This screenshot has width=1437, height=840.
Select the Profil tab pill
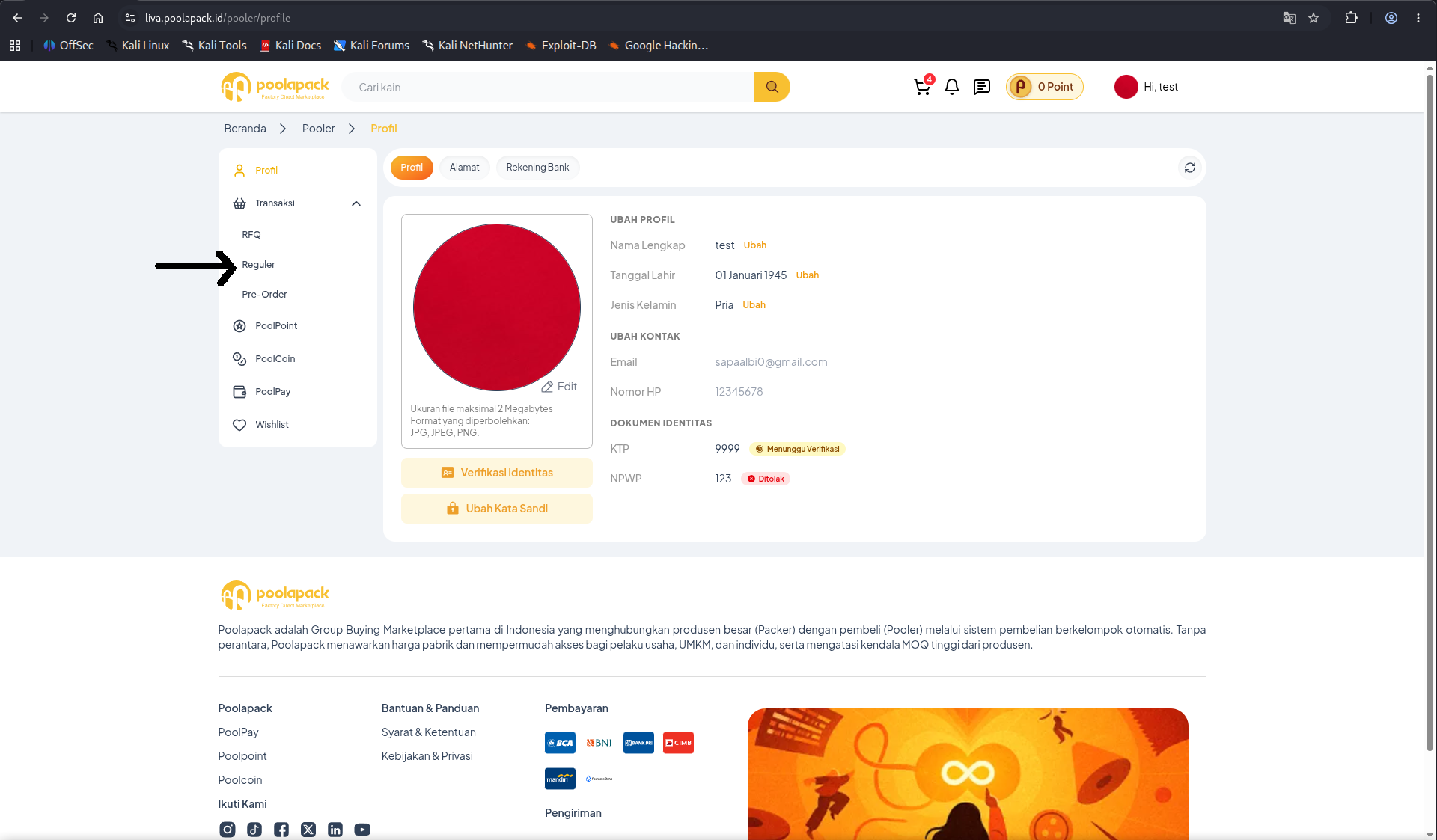coord(412,168)
